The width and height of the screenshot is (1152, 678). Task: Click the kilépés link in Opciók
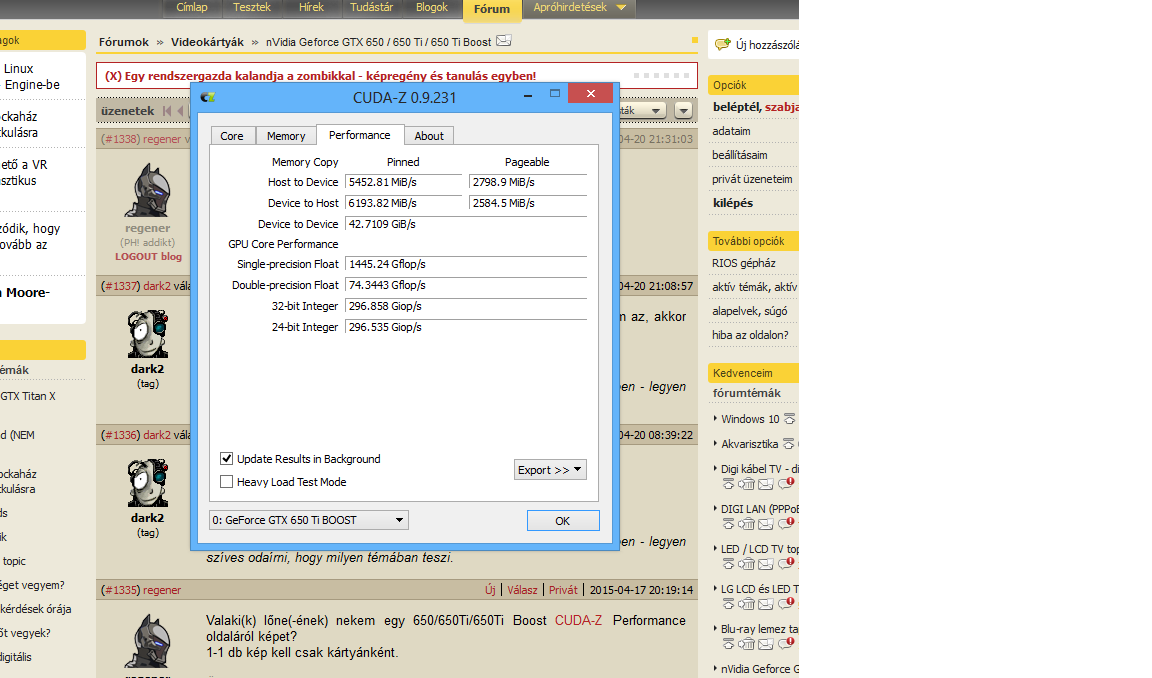click(x=732, y=203)
